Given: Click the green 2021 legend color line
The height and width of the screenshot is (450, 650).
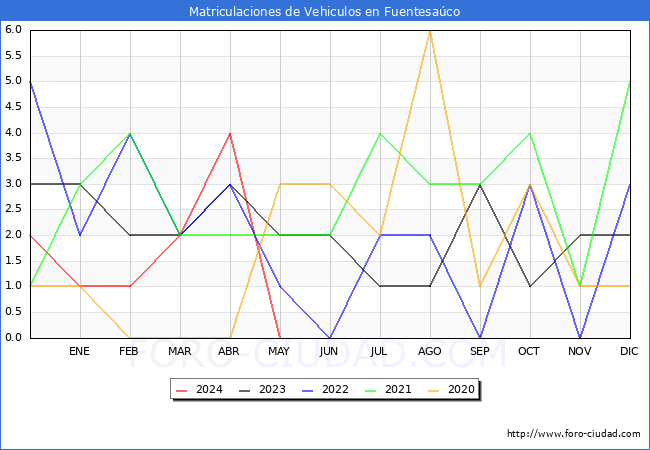Looking at the screenshot, I should tap(371, 390).
